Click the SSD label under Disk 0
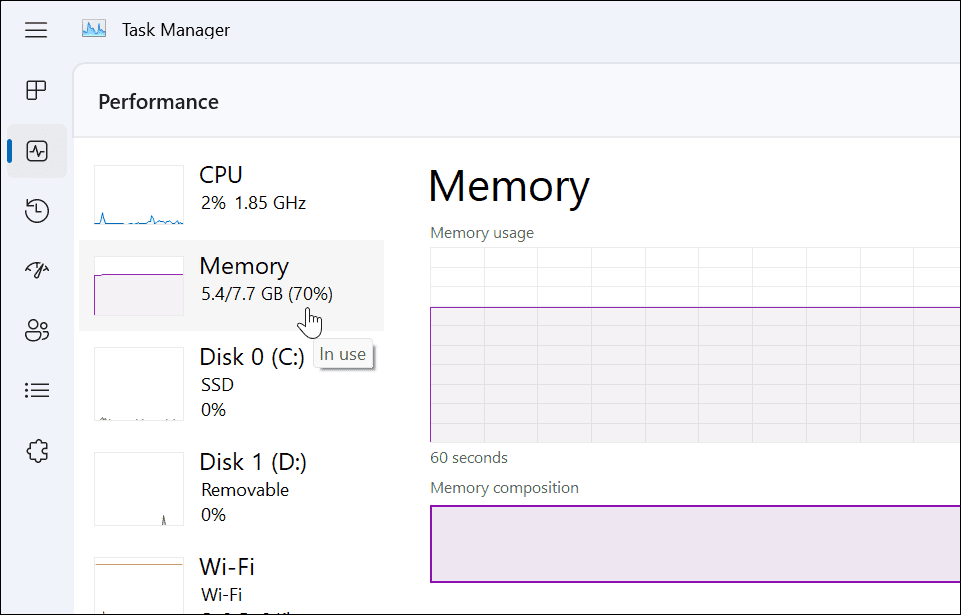This screenshot has width=961, height=615. click(218, 384)
